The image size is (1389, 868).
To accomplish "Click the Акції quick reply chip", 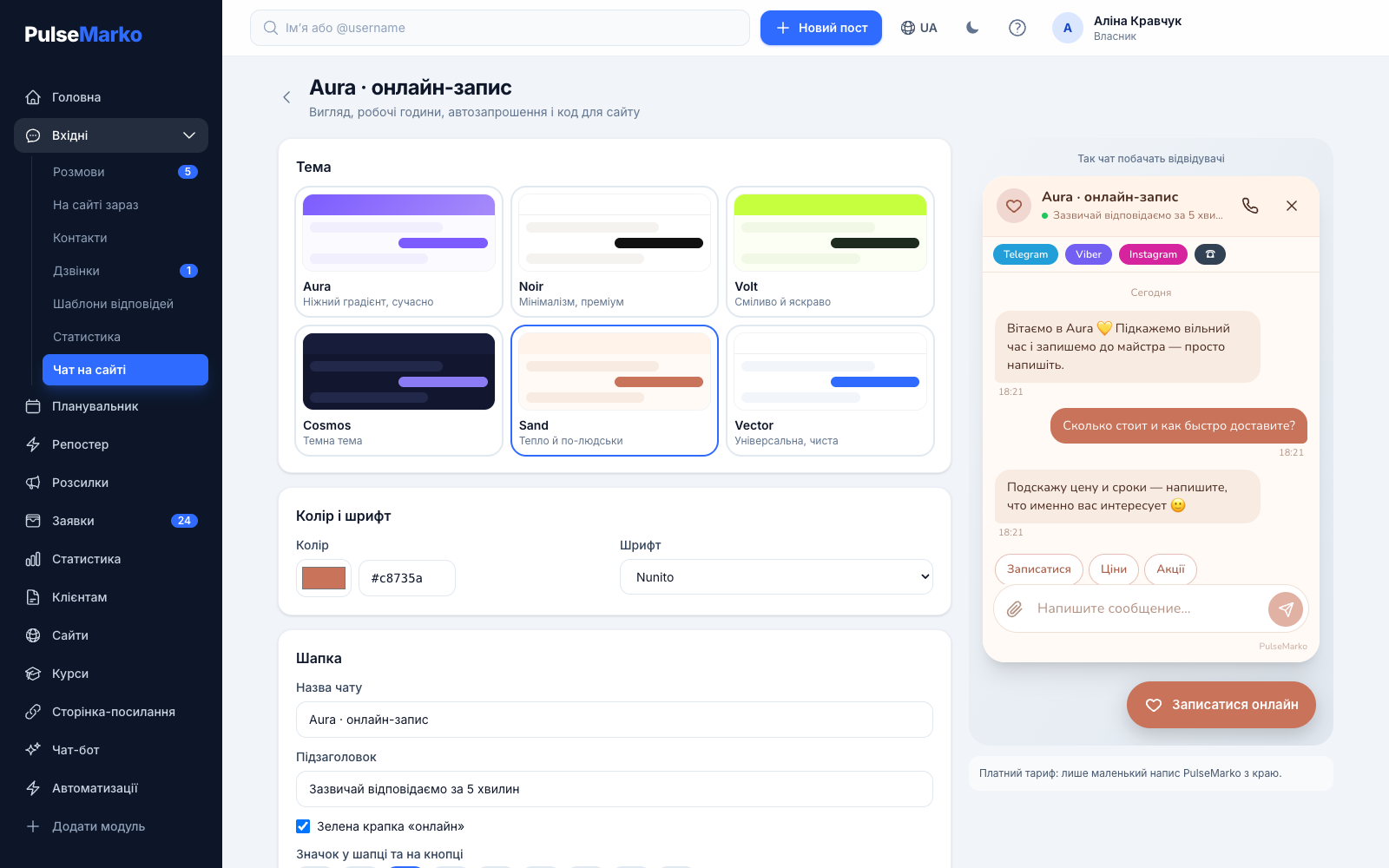I will pyautogui.click(x=1170, y=569).
